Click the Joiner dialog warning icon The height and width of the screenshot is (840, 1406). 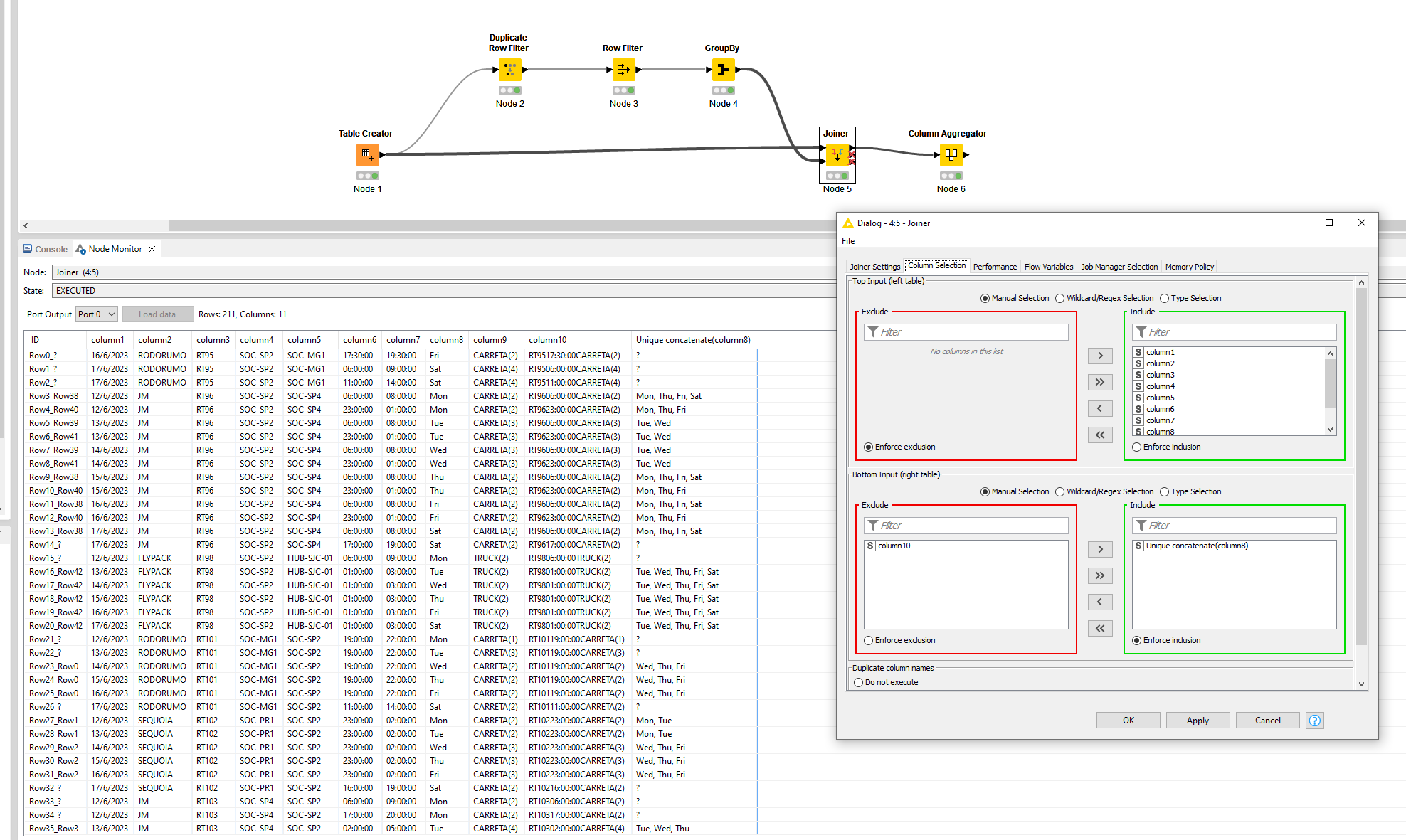coord(848,223)
